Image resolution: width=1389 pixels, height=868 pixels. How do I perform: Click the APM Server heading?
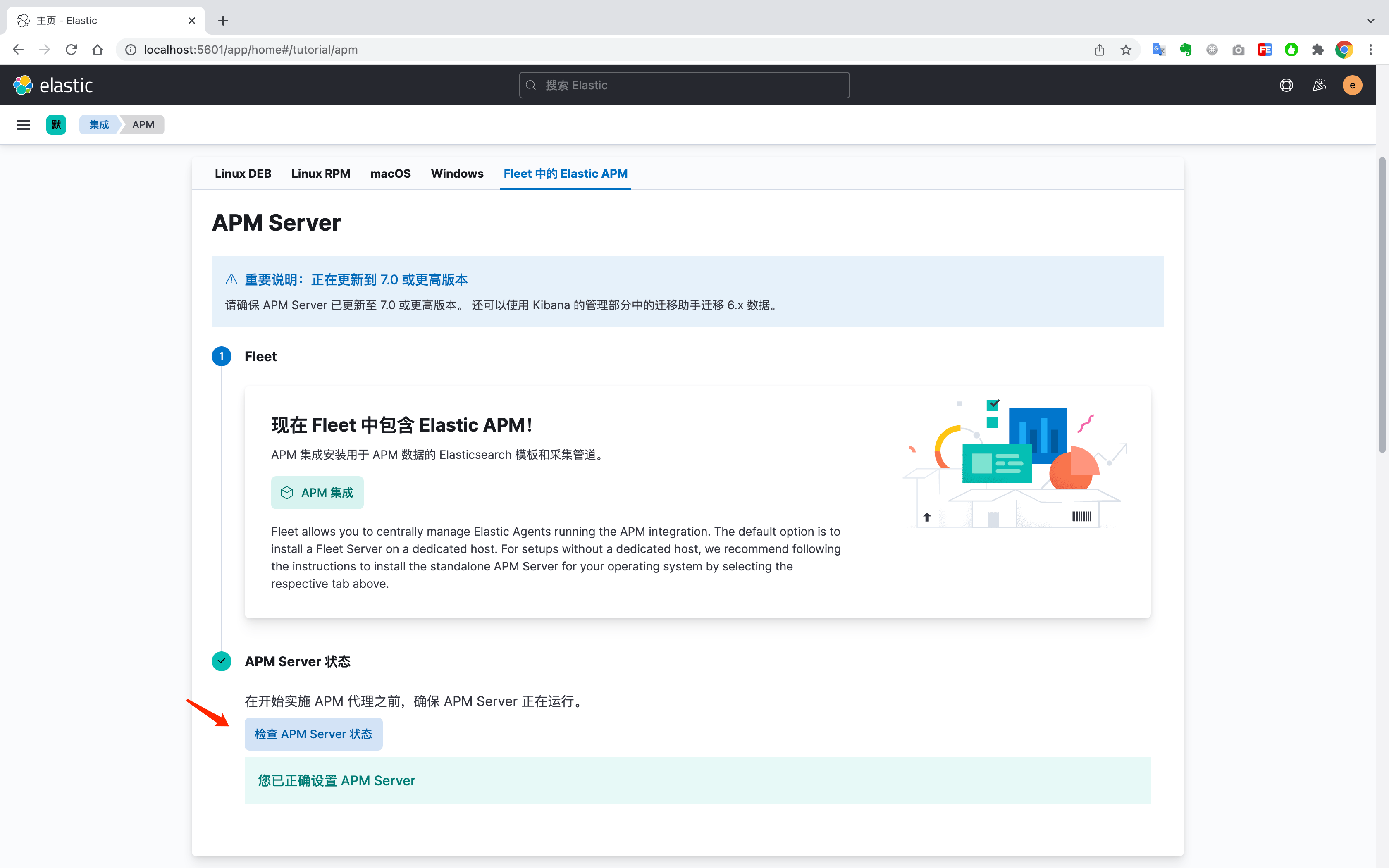tap(276, 223)
